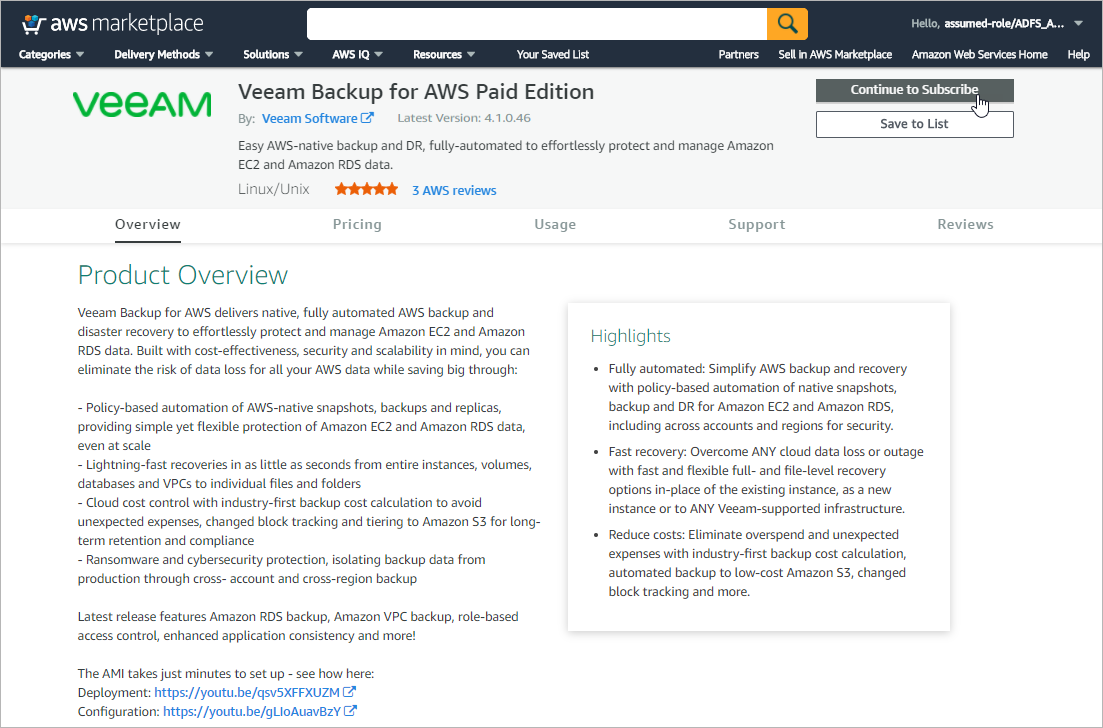This screenshot has height=728, width=1103.
Task: Click external link icon after Deployment URL
Action: coord(350,692)
